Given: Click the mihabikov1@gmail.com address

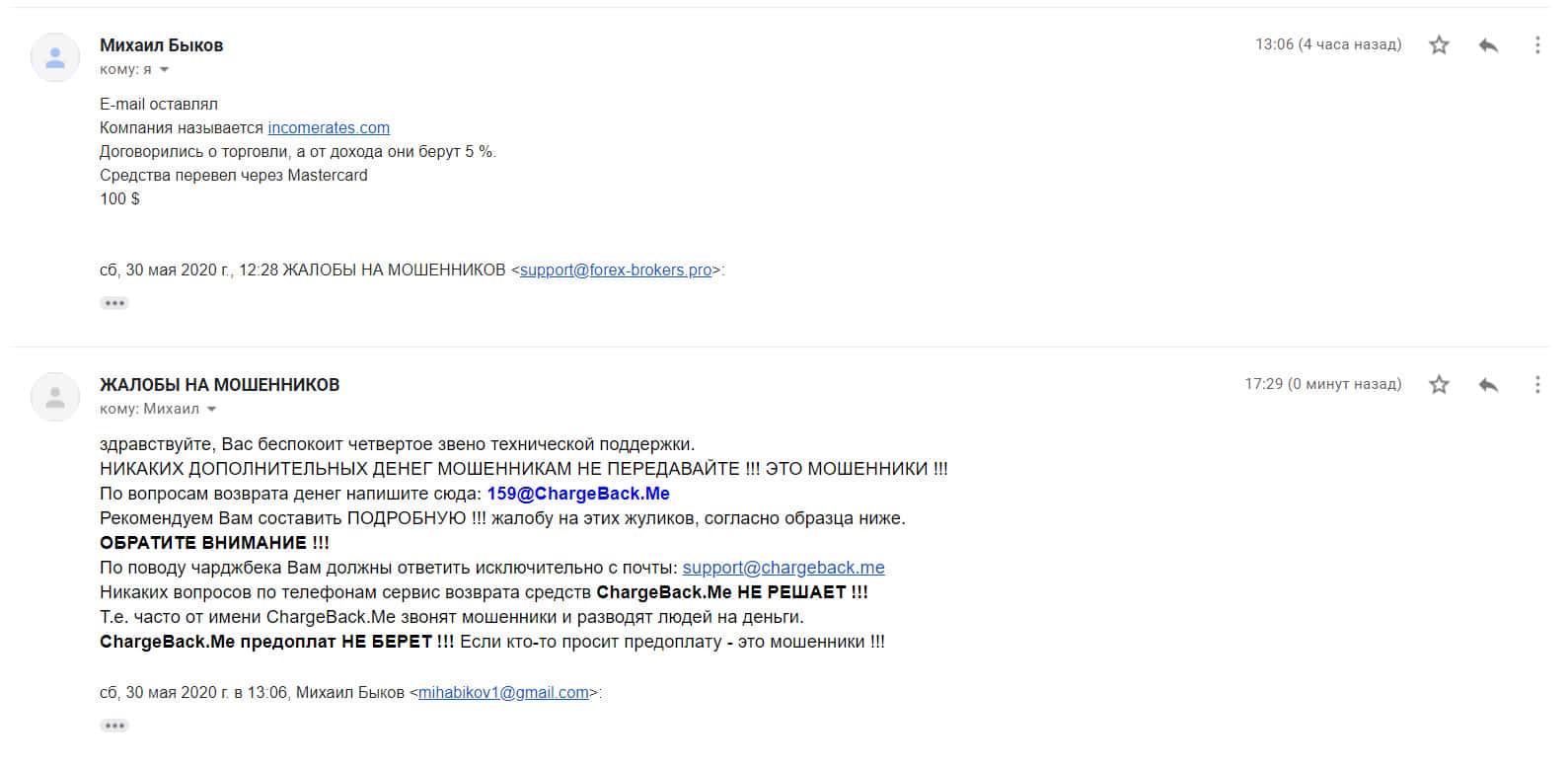Looking at the screenshot, I should pyautogui.click(x=503, y=692).
